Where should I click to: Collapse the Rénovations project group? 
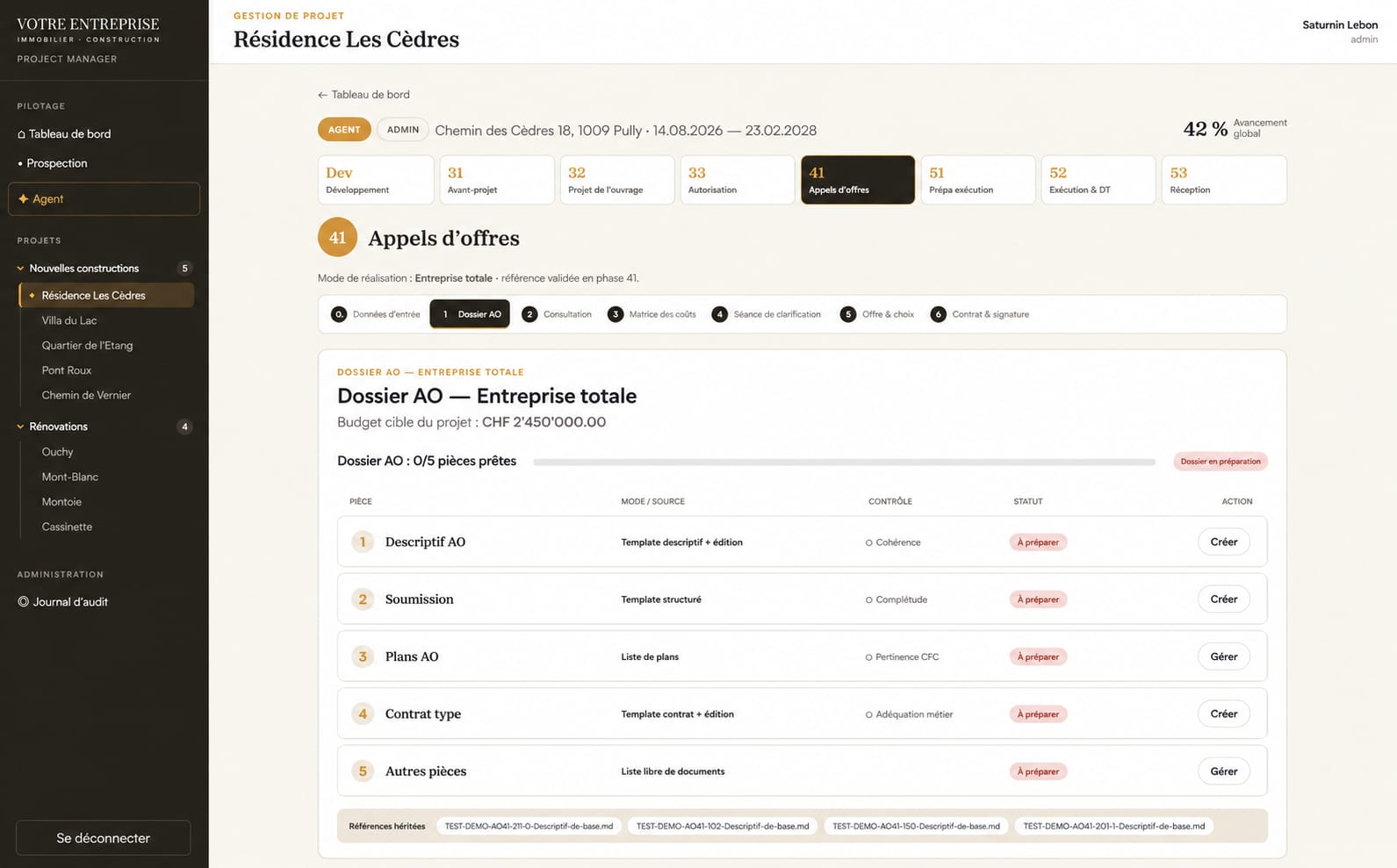click(x=20, y=427)
